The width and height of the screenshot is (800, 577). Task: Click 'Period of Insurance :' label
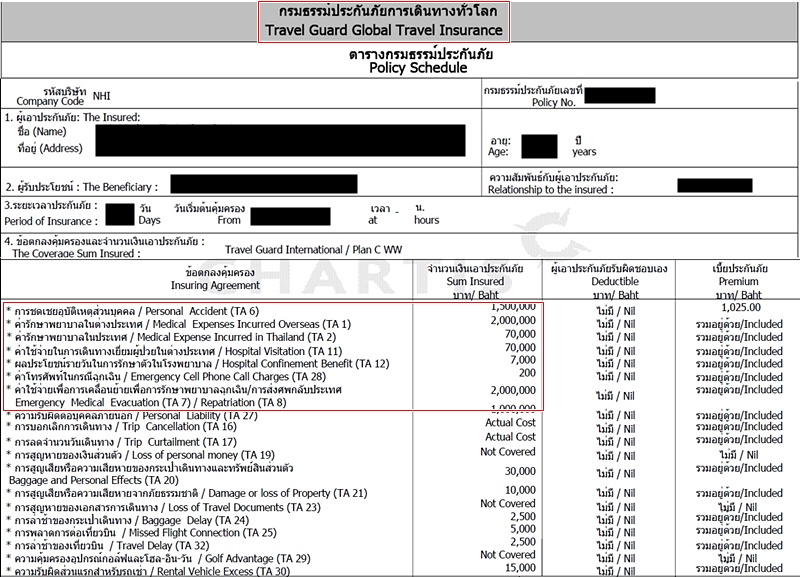(51, 221)
